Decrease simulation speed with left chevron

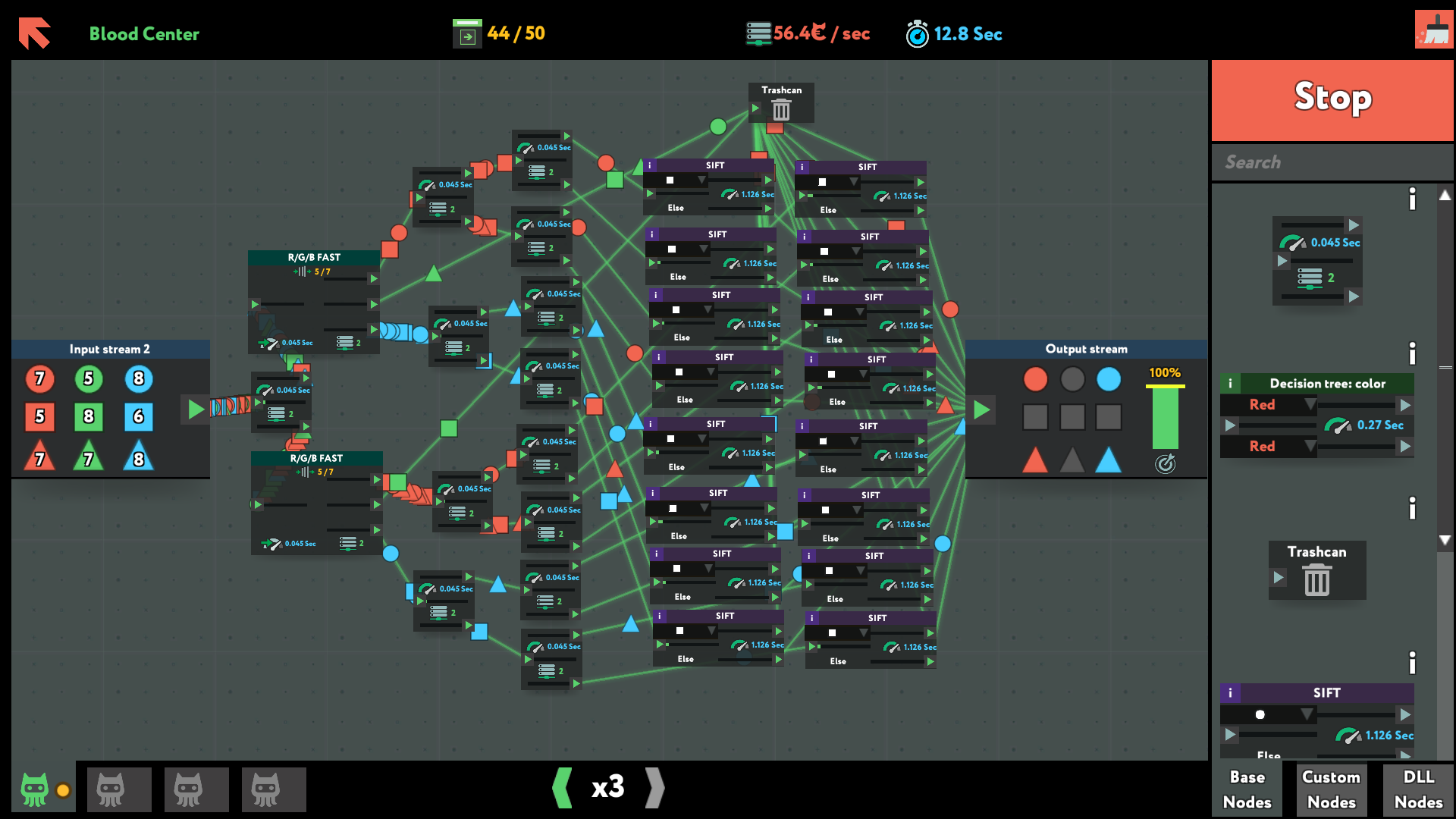[563, 787]
